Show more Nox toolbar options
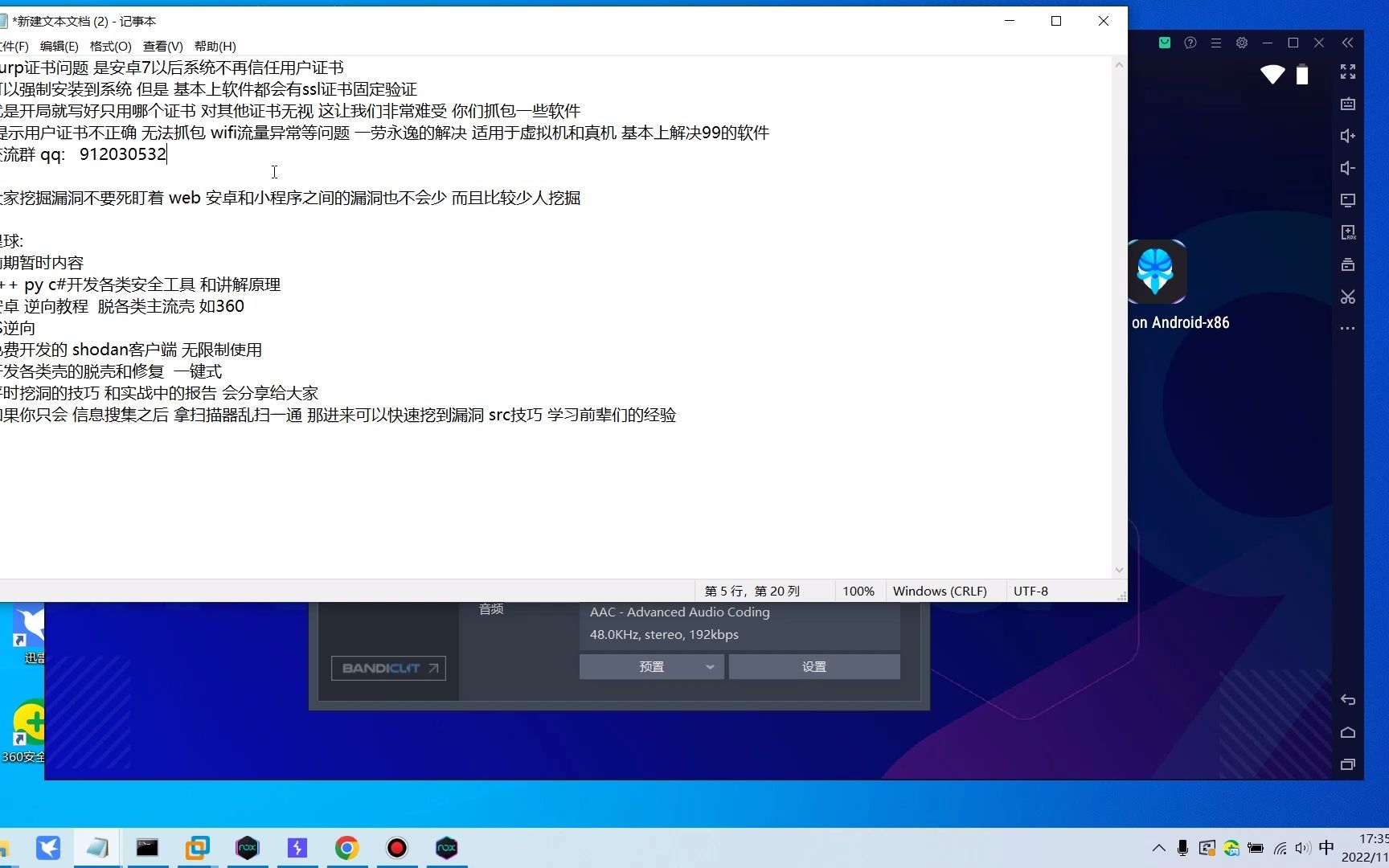The height and width of the screenshot is (868, 1389). [x=1348, y=328]
